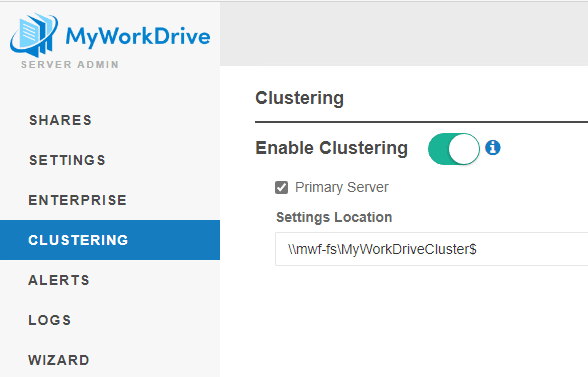This screenshot has height=377, width=588.
Task: Open the Shares menu item
Action: pyautogui.click(x=110, y=120)
